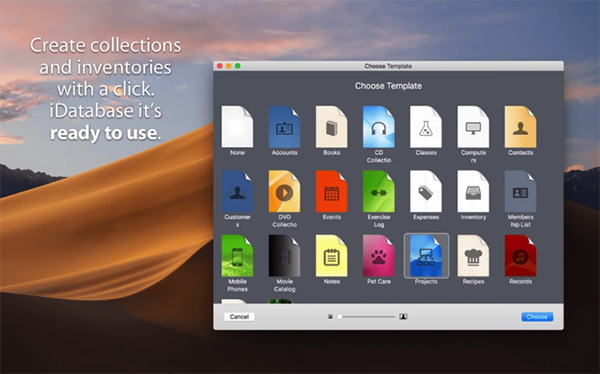Select the Accounts template icon
This screenshot has width=600, height=374.
284,127
